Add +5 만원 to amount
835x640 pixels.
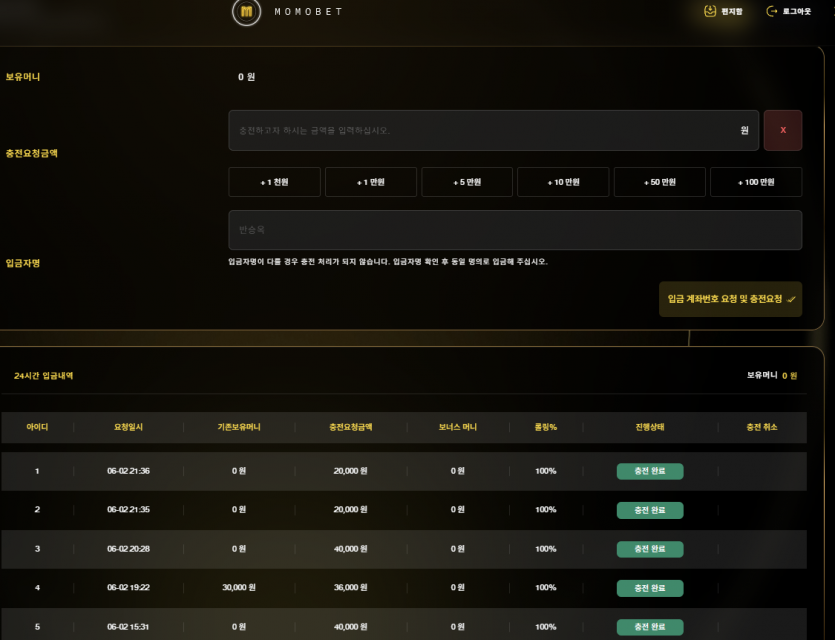point(467,182)
